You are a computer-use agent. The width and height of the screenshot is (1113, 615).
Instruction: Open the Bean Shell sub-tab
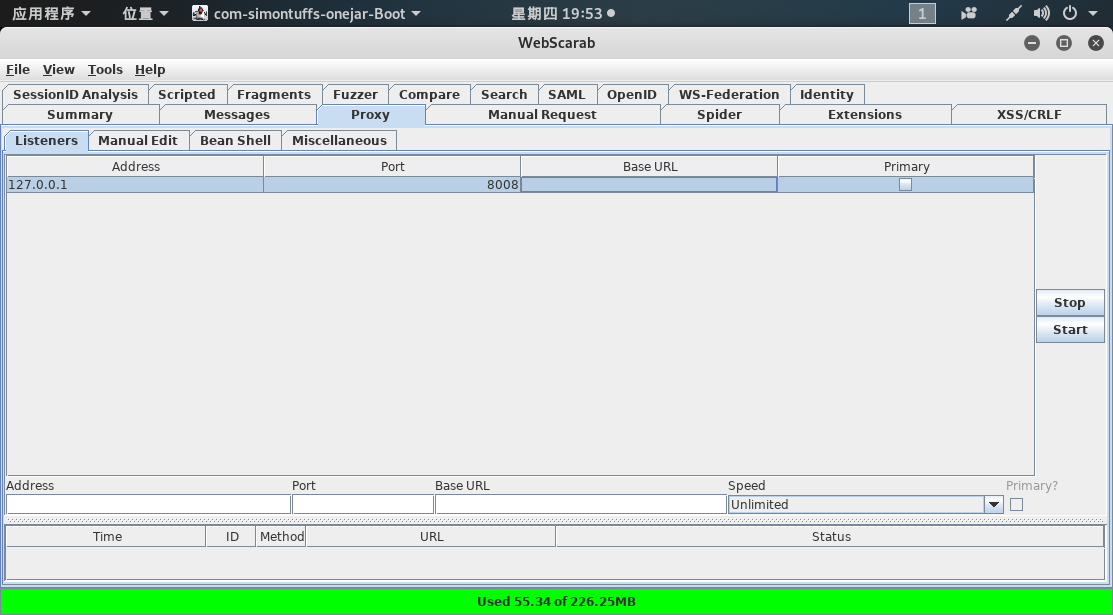coord(236,141)
